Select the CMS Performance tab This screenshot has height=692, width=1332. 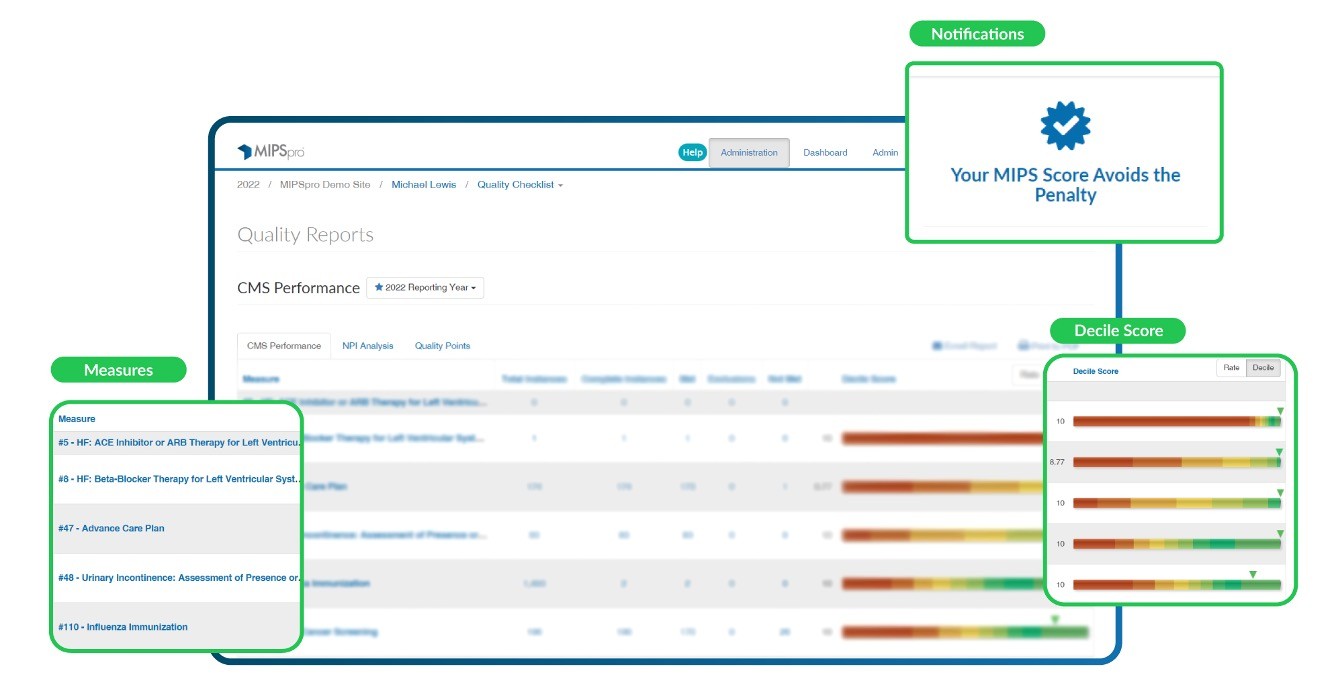coord(284,345)
